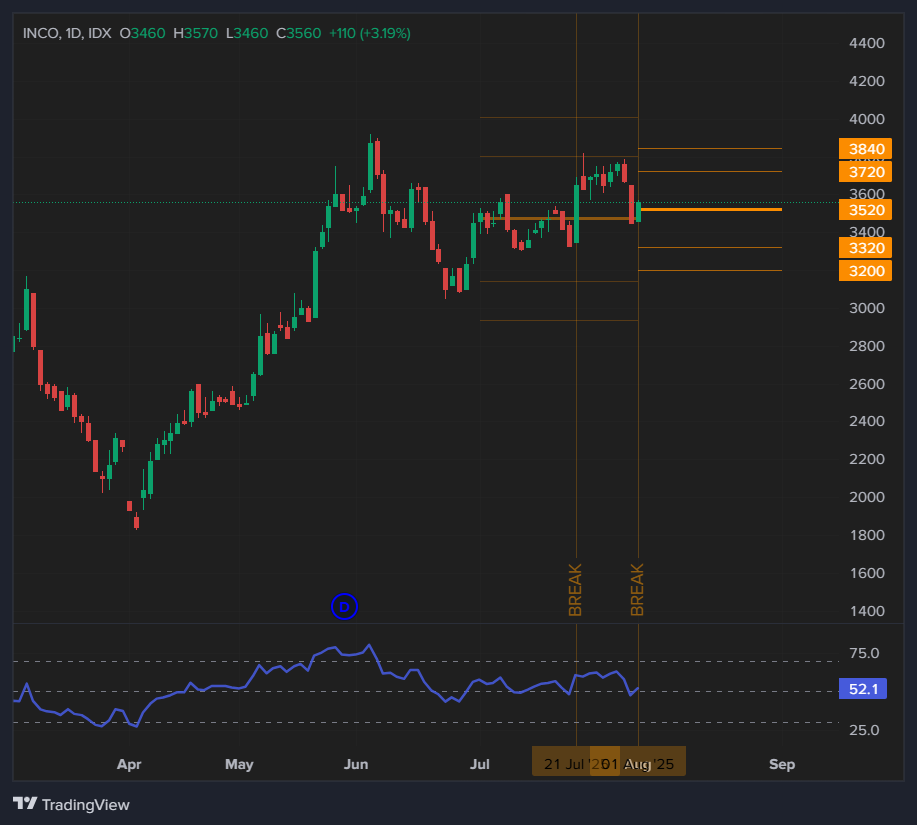Click the 3320 price label on the scale
Screen dimensions: 917x825
[x=864, y=248]
